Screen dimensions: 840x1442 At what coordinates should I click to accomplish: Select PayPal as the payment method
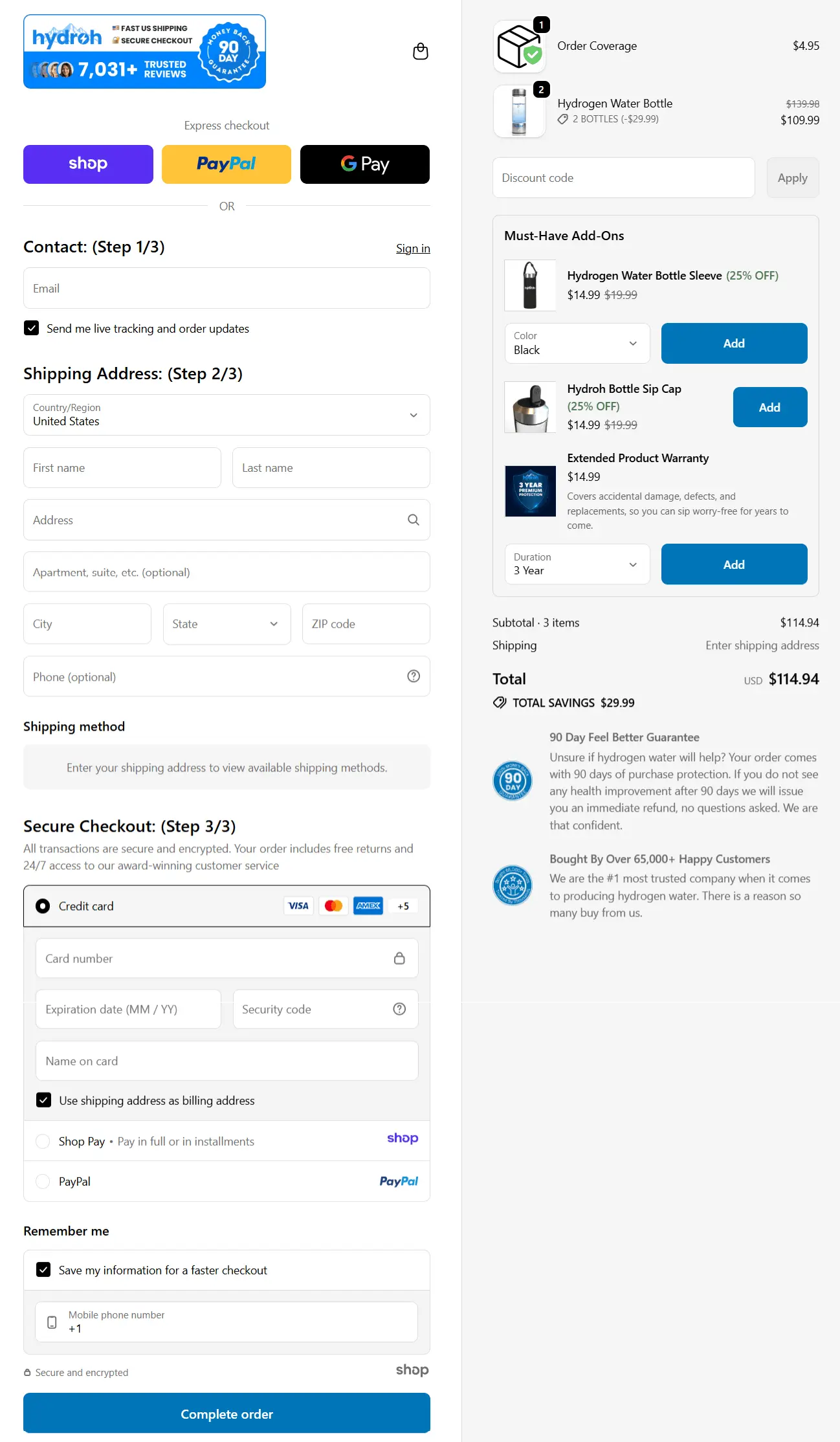pos(43,1181)
